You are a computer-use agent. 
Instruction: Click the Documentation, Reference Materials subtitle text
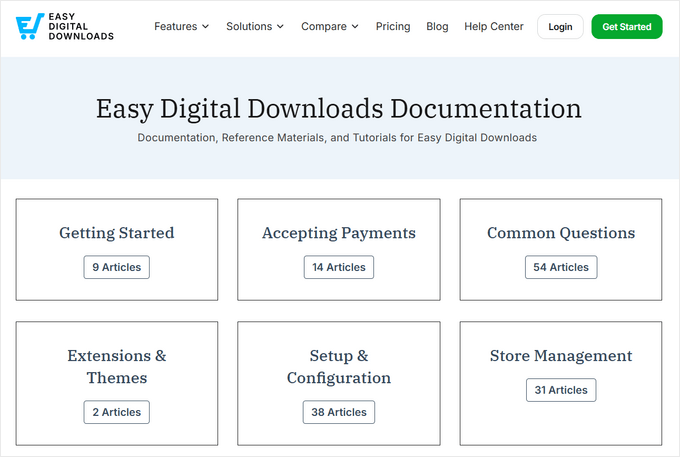coord(337,138)
